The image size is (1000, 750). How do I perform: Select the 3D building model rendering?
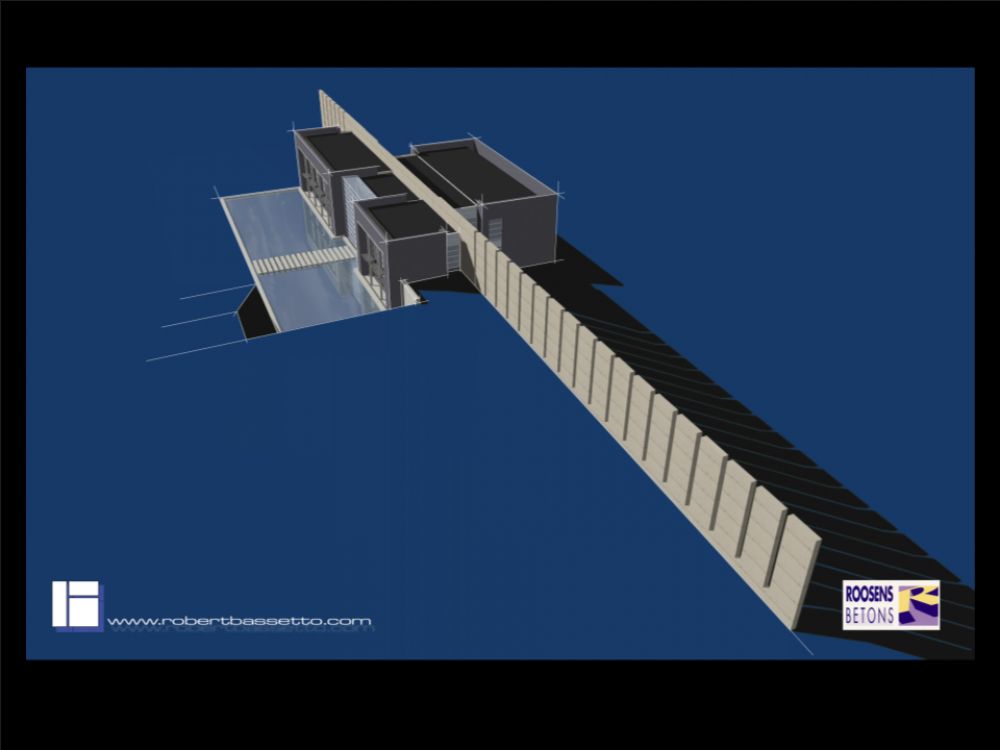[x=500, y=363]
